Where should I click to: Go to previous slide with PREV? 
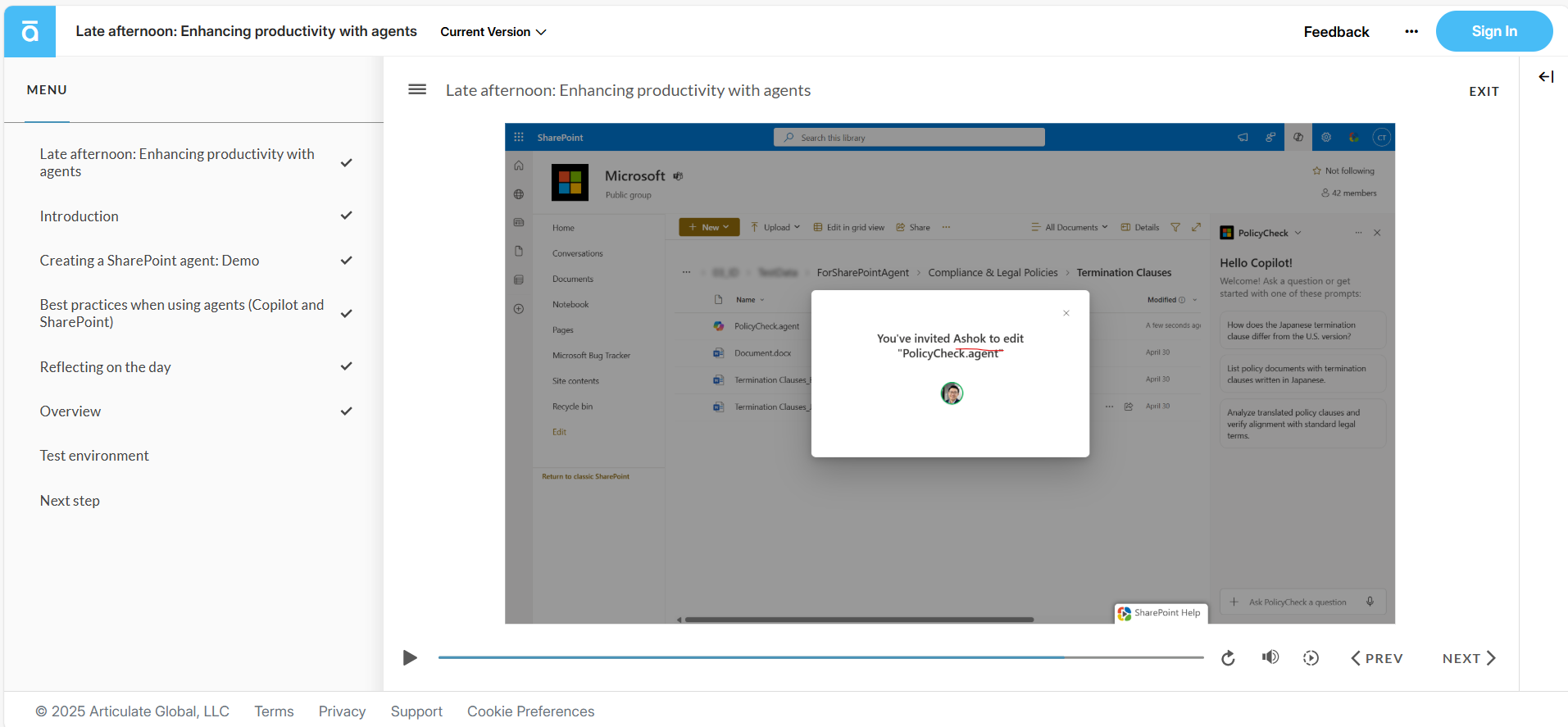[1377, 658]
